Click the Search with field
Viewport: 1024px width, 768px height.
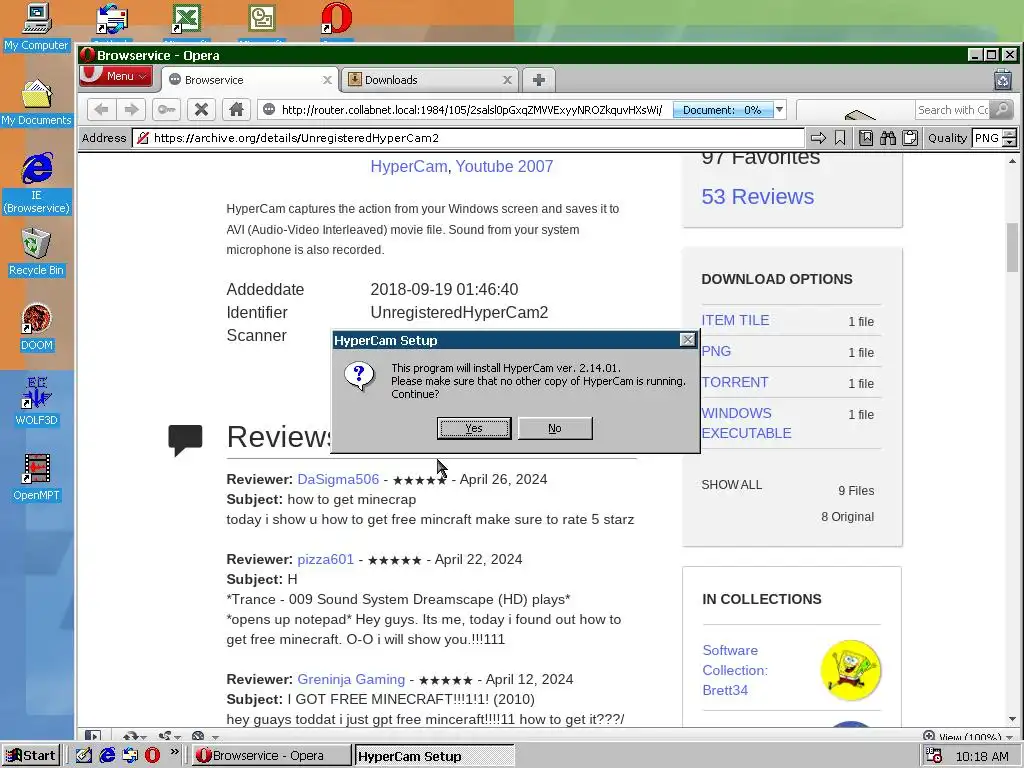coord(952,110)
